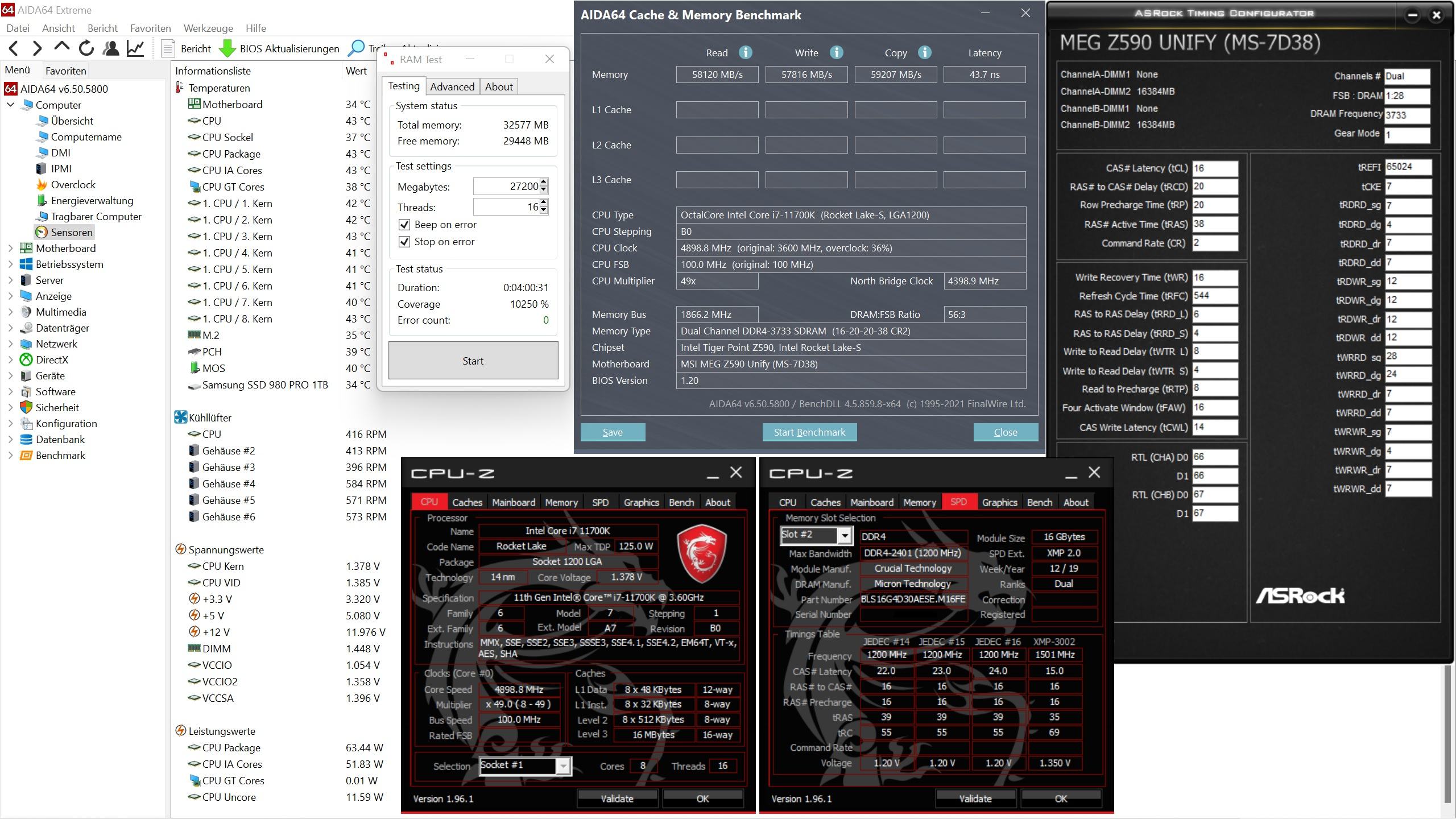
Task: Expand the Betriebssystem tree node
Action: point(11,264)
